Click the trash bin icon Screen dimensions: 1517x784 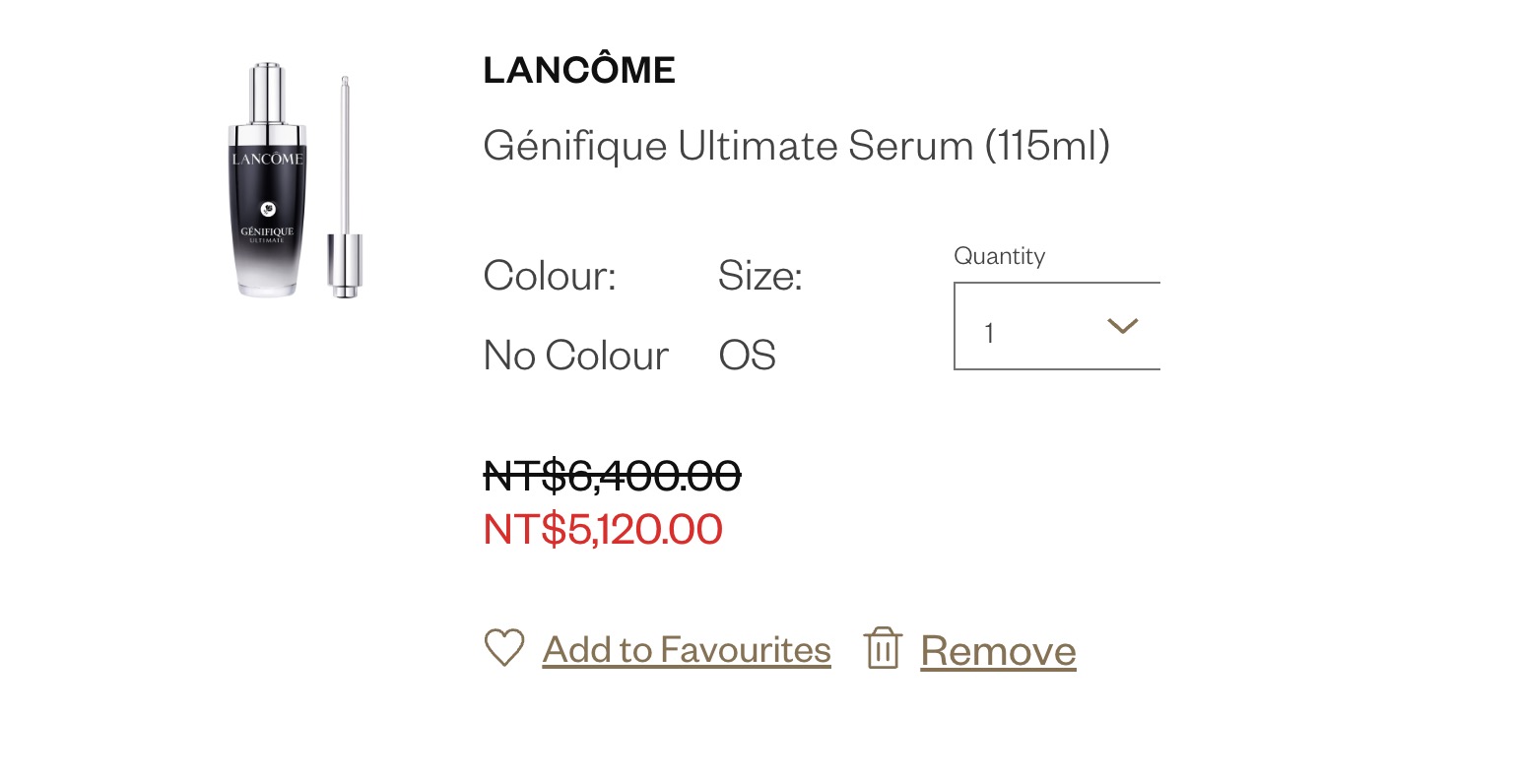(883, 648)
